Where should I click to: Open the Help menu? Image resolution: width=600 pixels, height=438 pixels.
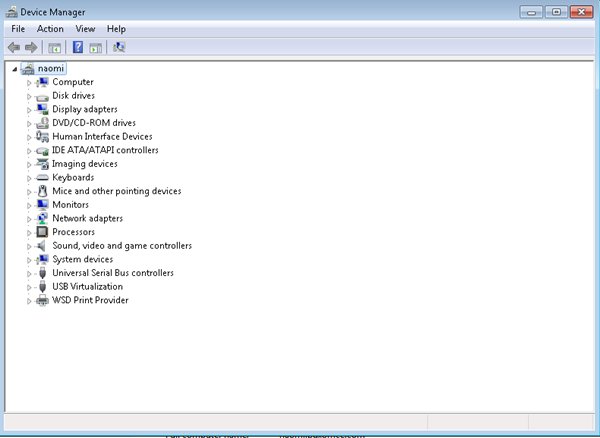(116, 29)
